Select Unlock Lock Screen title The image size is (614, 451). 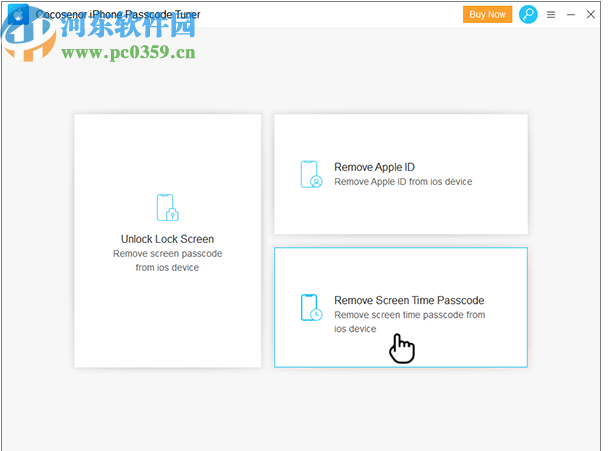click(168, 239)
